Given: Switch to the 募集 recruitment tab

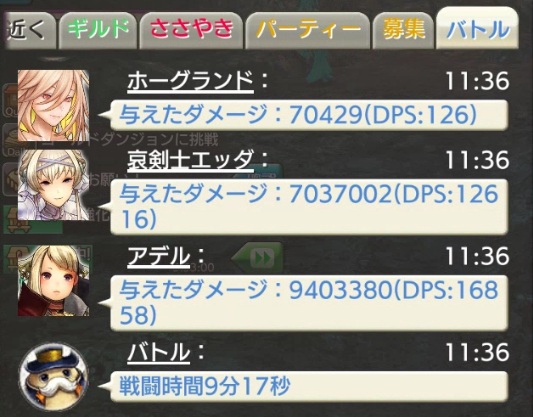Looking at the screenshot, I should pos(403,31).
